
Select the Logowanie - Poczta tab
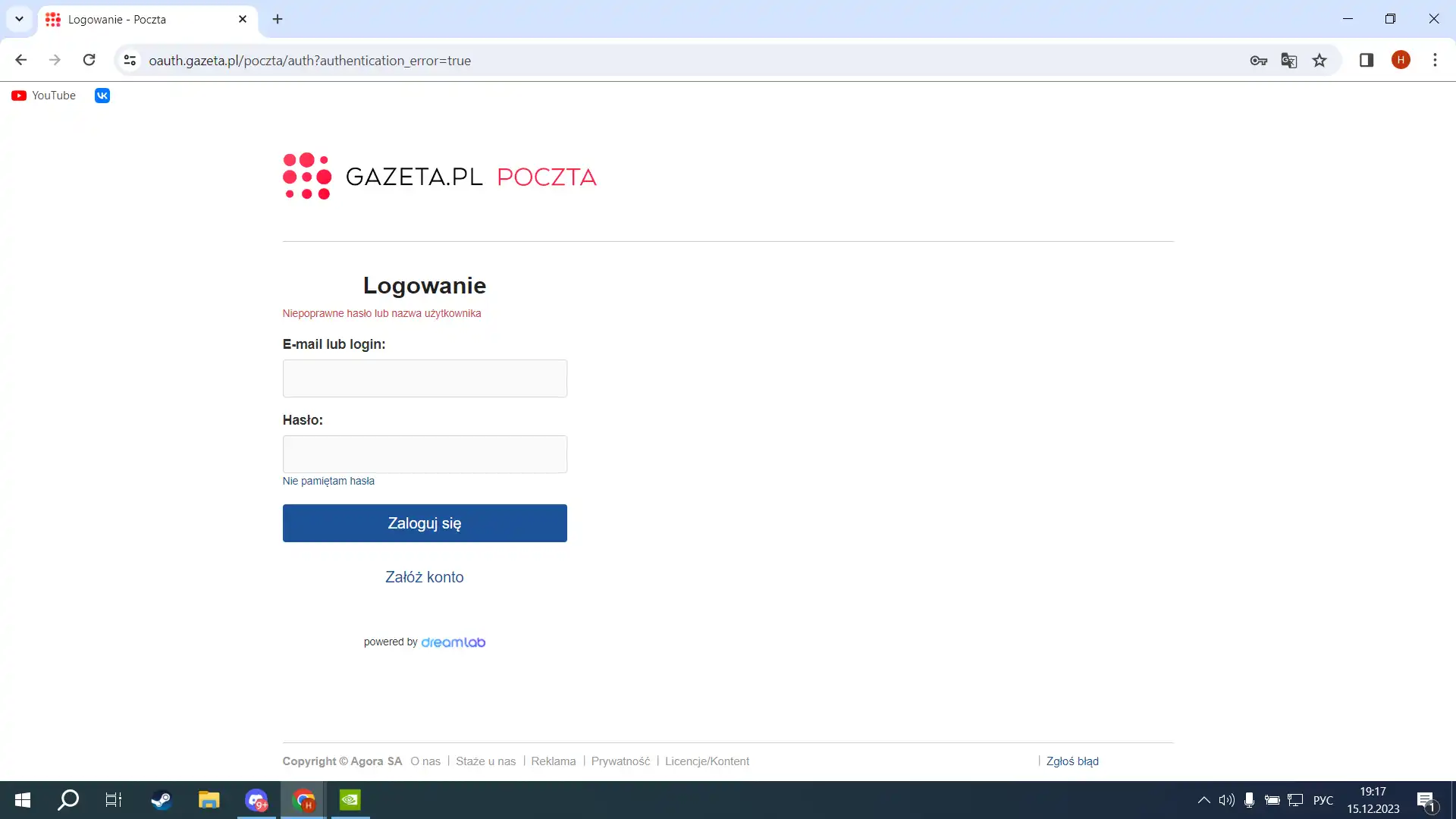point(148,20)
